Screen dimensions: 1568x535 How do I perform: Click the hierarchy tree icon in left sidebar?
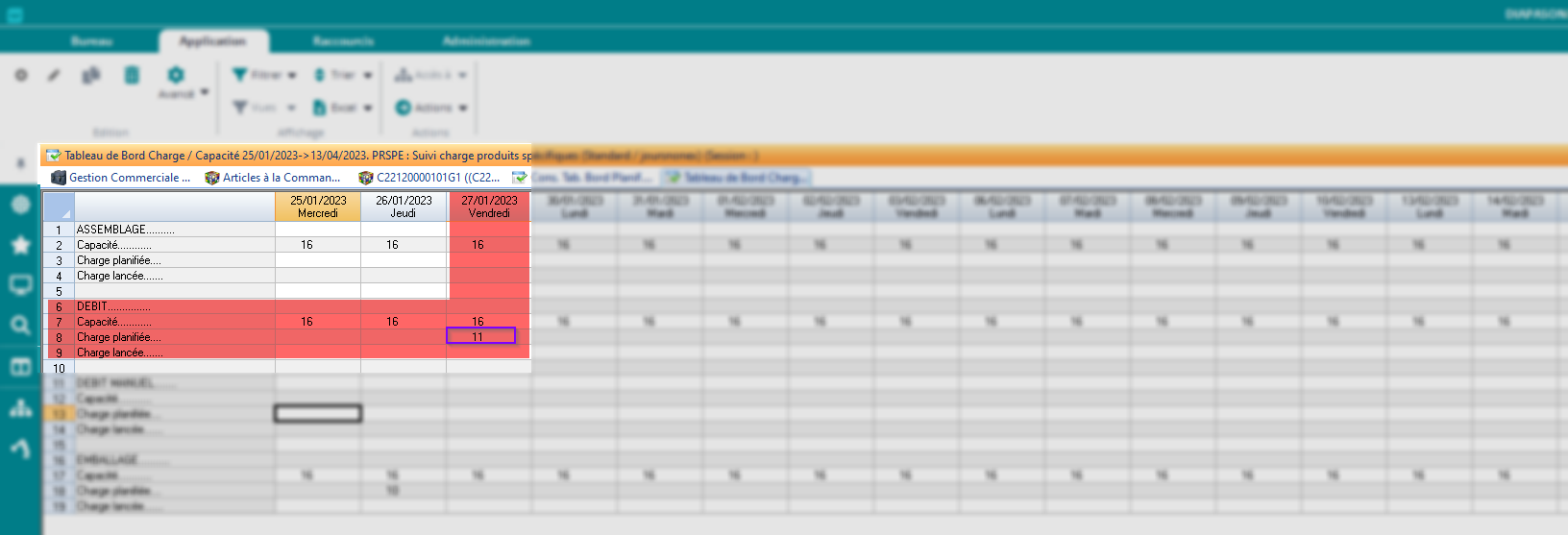click(20, 408)
